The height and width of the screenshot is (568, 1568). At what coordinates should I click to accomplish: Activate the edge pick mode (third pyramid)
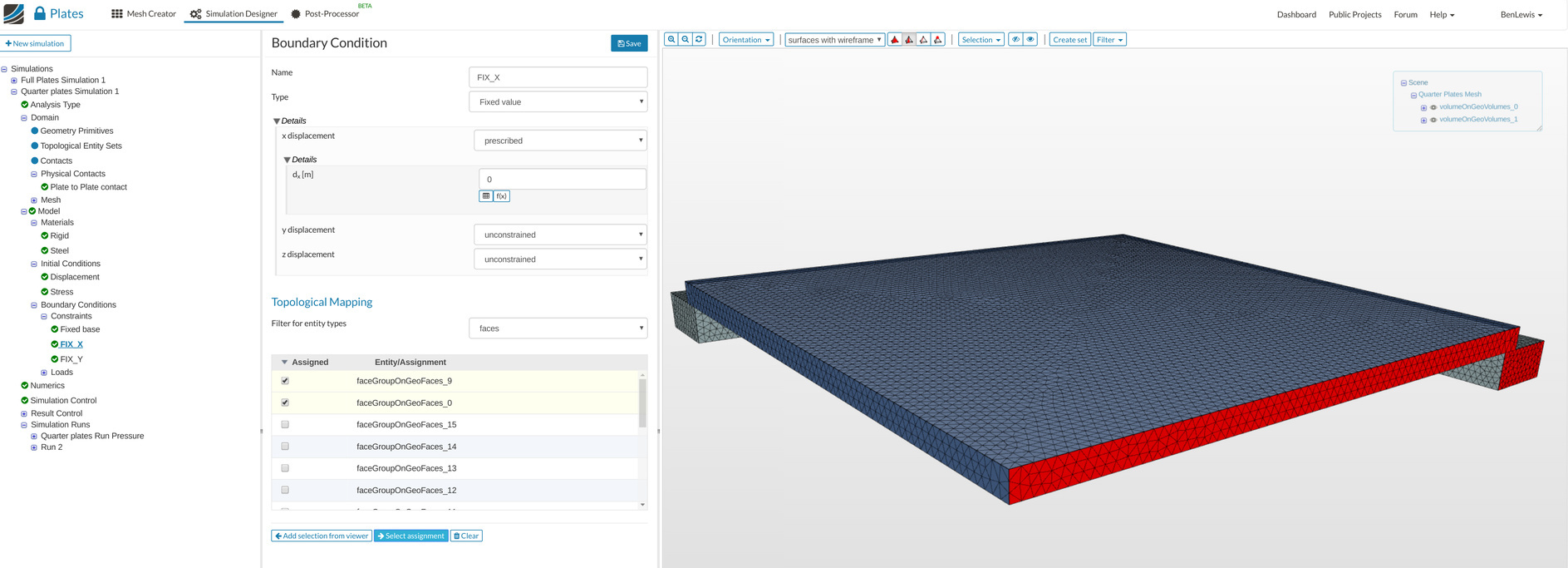click(x=923, y=39)
